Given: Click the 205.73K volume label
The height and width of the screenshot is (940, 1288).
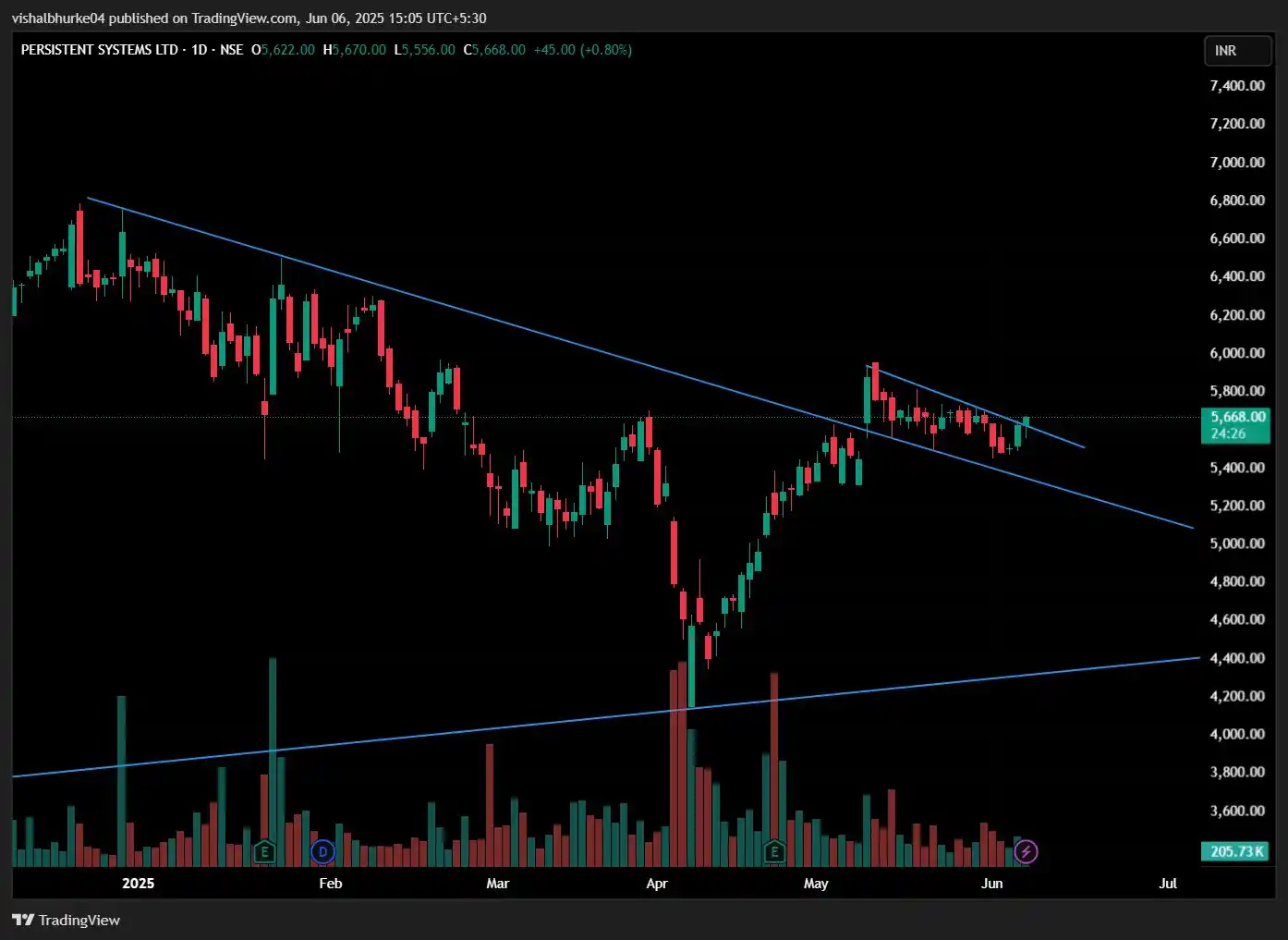Looking at the screenshot, I should pos(1237,851).
